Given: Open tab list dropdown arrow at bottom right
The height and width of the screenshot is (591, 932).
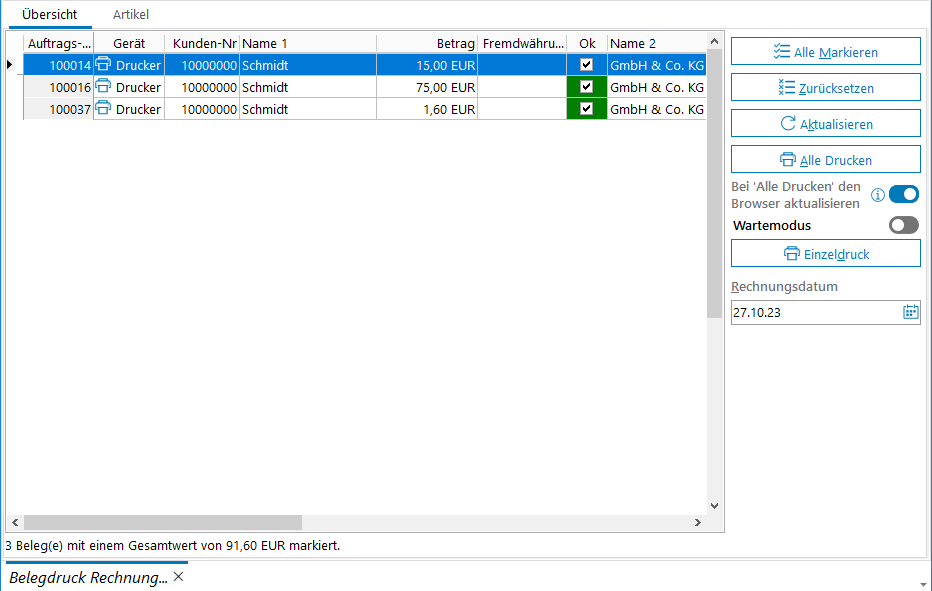Looking at the screenshot, I should point(920,583).
